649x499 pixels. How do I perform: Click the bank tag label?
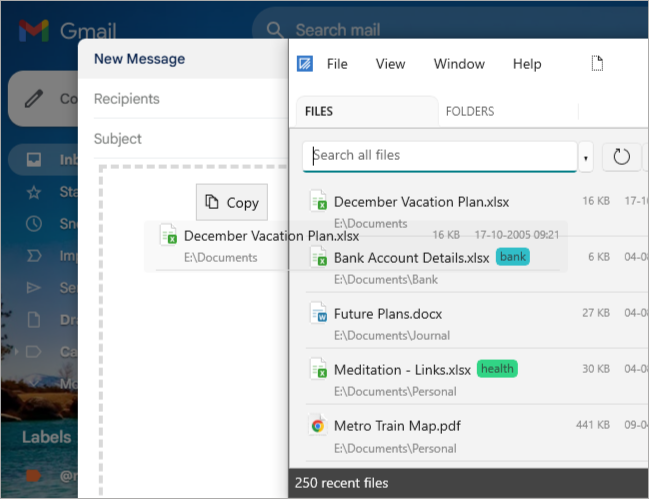[x=513, y=257]
